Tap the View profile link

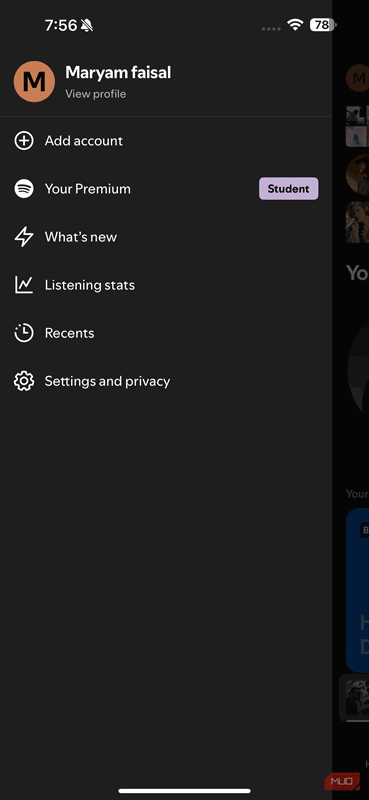(x=95, y=94)
